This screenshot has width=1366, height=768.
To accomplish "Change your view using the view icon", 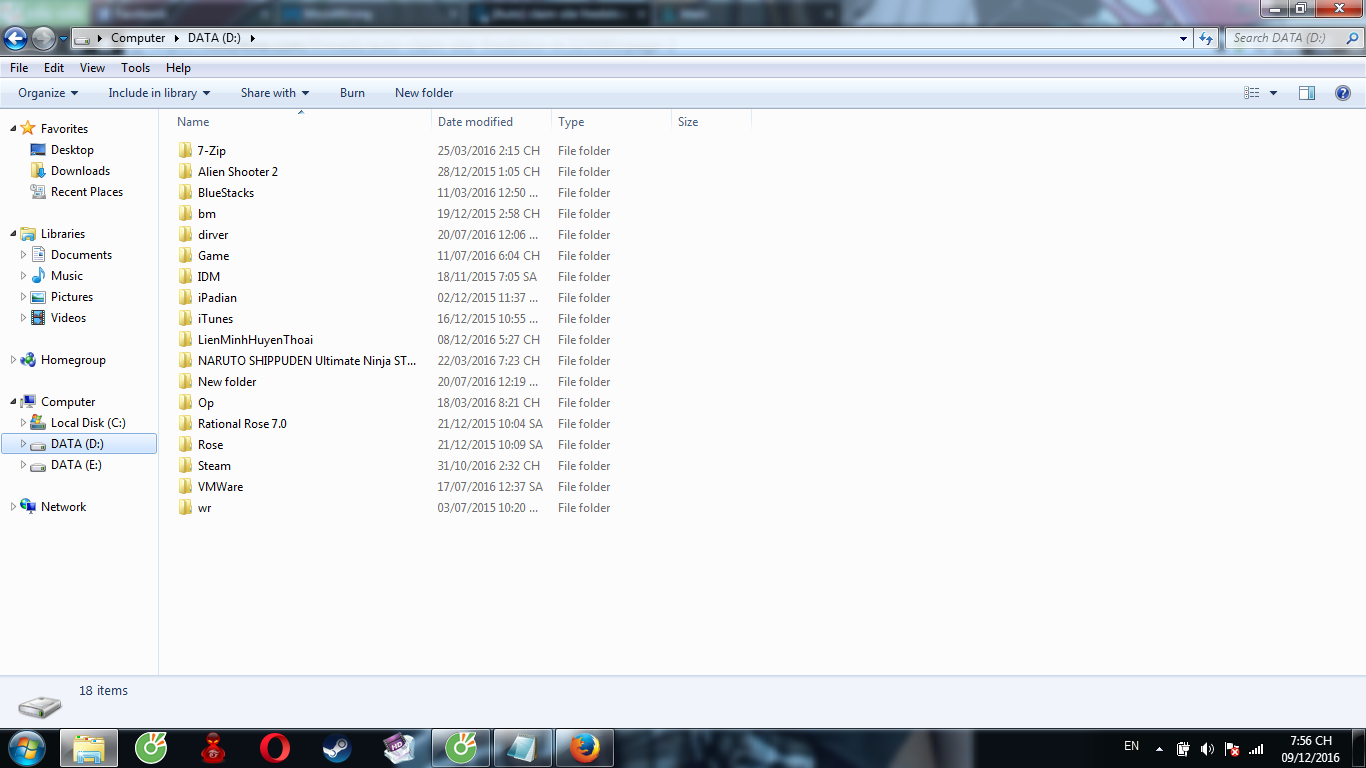I will point(1252,93).
